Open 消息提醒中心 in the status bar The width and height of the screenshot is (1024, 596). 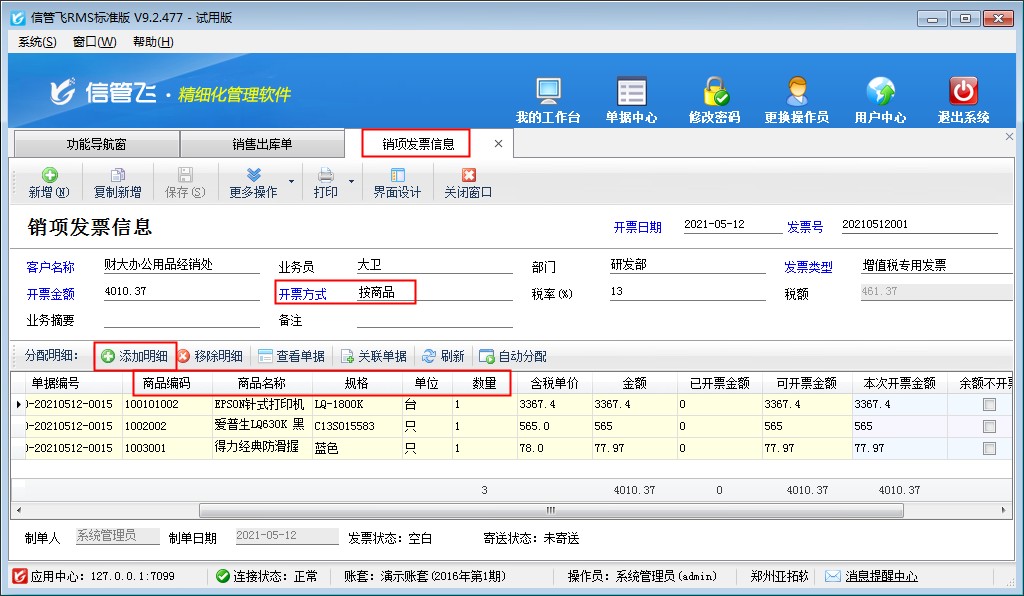881,576
